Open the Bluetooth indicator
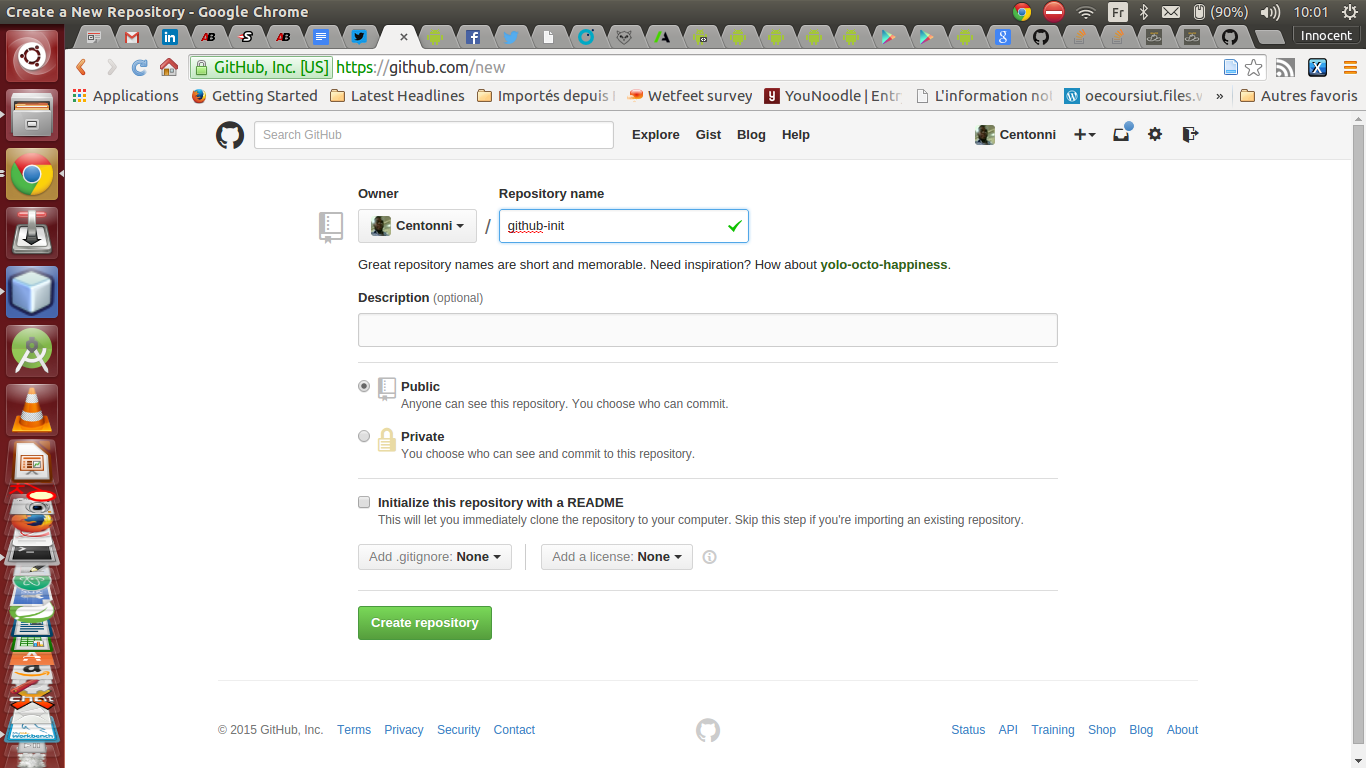Image resolution: width=1366 pixels, height=768 pixels. click(x=1144, y=12)
